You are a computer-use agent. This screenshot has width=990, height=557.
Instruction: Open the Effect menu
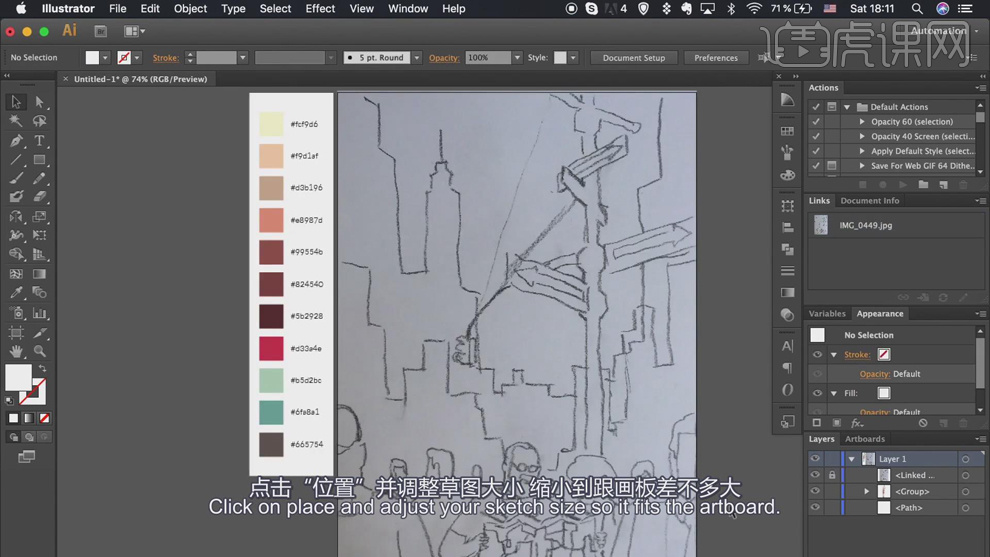tap(320, 9)
